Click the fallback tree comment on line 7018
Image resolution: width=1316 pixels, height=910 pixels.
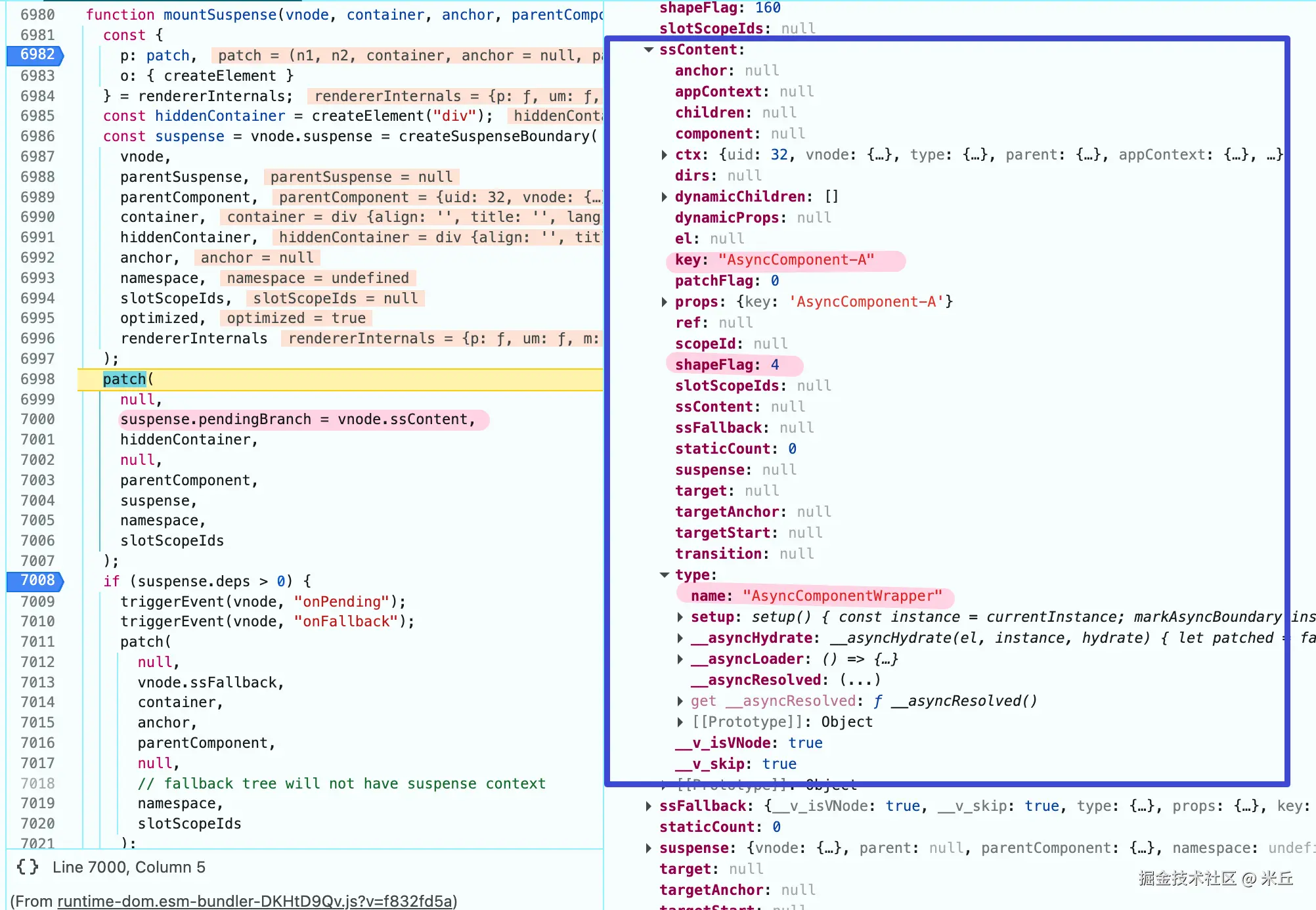click(x=341, y=784)
